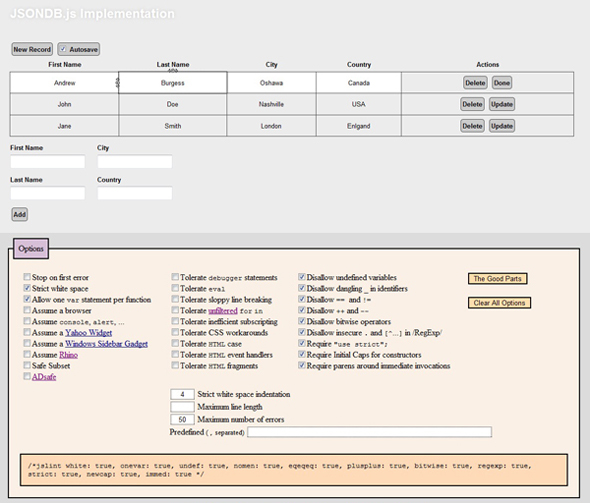Enable Assume console, alert checkbox
This screenshot has width=590, height=503.
[x=27, y=321]
